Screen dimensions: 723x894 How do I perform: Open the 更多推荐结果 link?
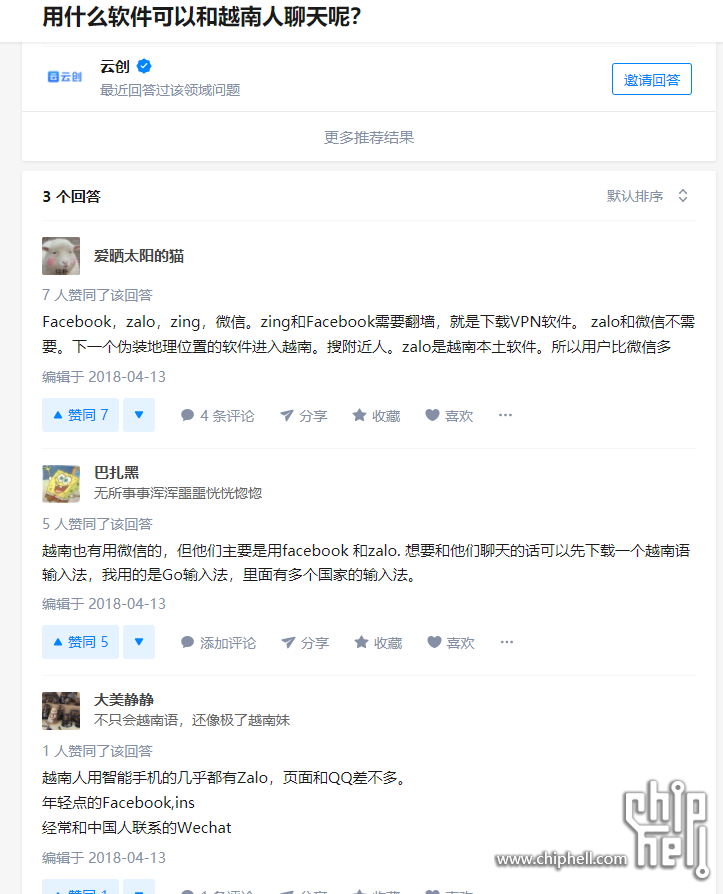[x=369, y=137]
